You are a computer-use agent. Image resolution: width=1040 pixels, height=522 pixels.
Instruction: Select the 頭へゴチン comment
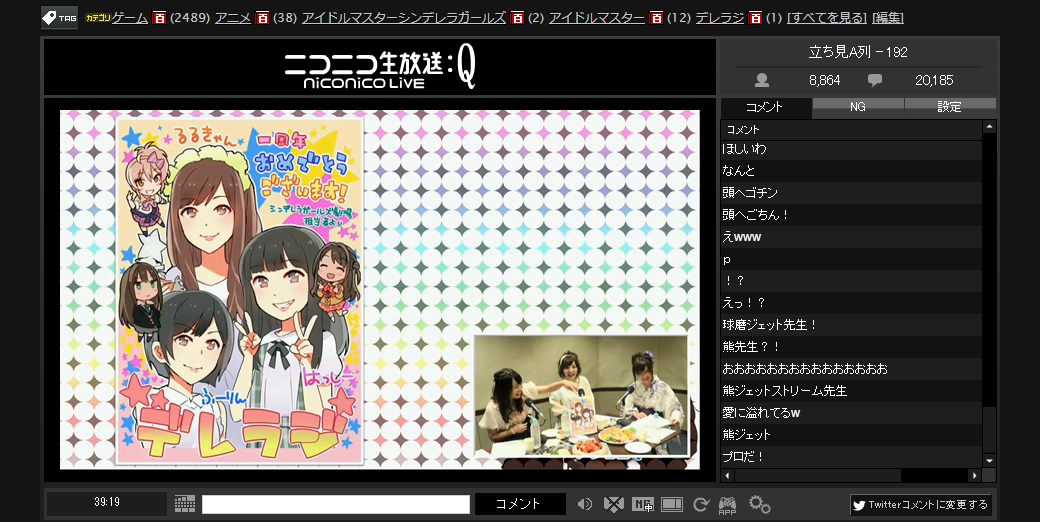[851, 193]
